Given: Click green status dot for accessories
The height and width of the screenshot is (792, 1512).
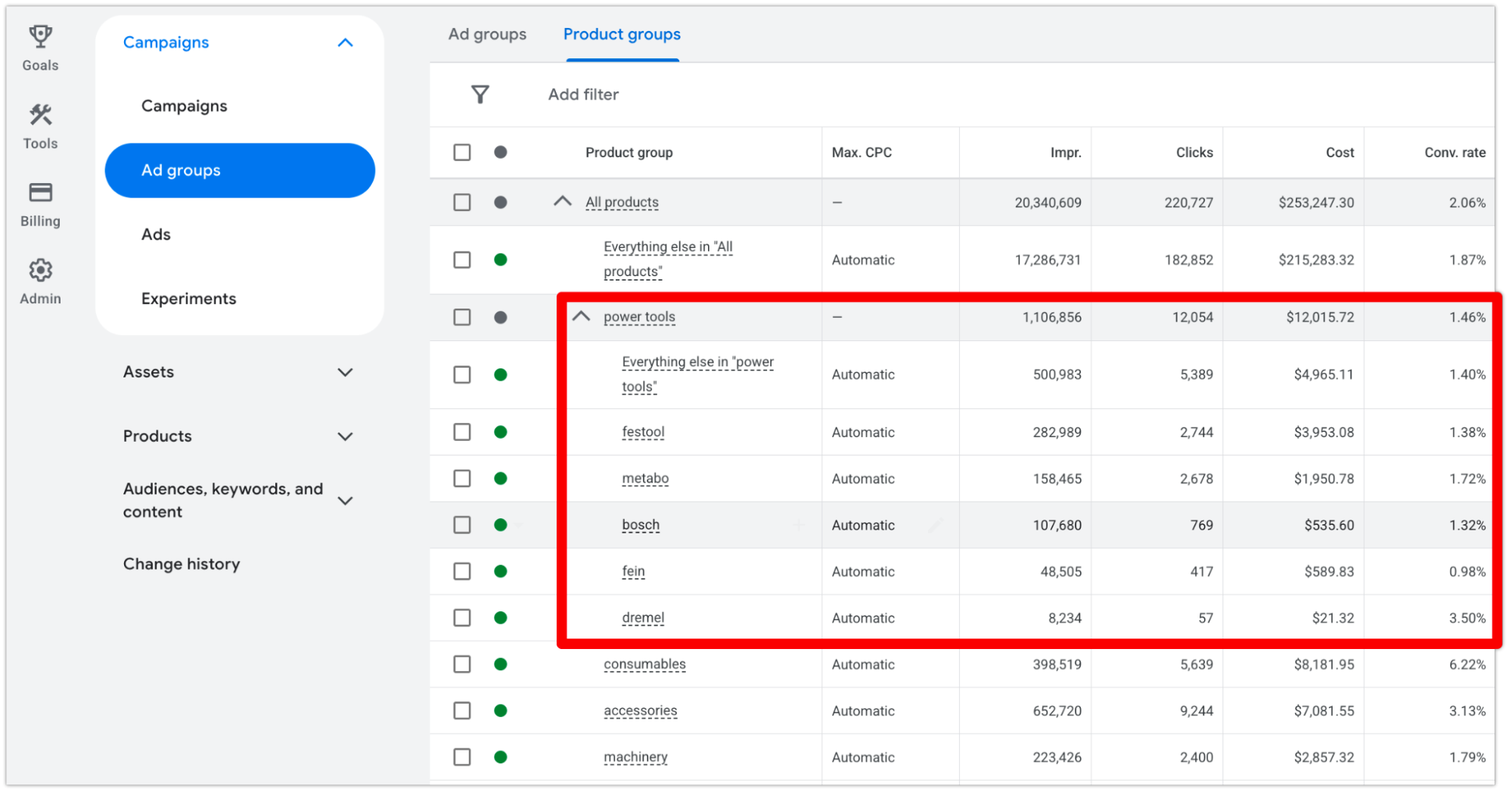Looking at the screenshot, I should point(500,710).
